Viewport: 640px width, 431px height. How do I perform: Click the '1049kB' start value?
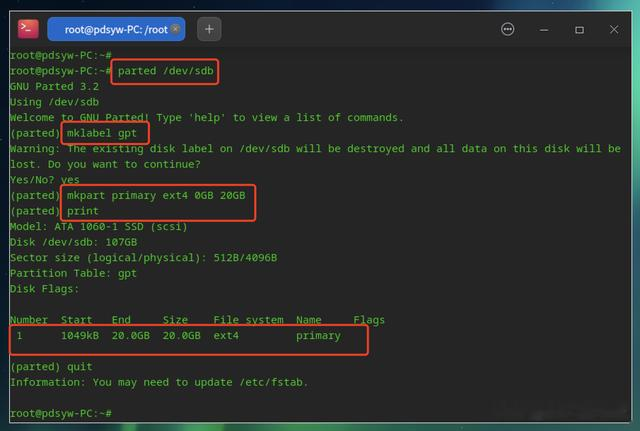80,335
